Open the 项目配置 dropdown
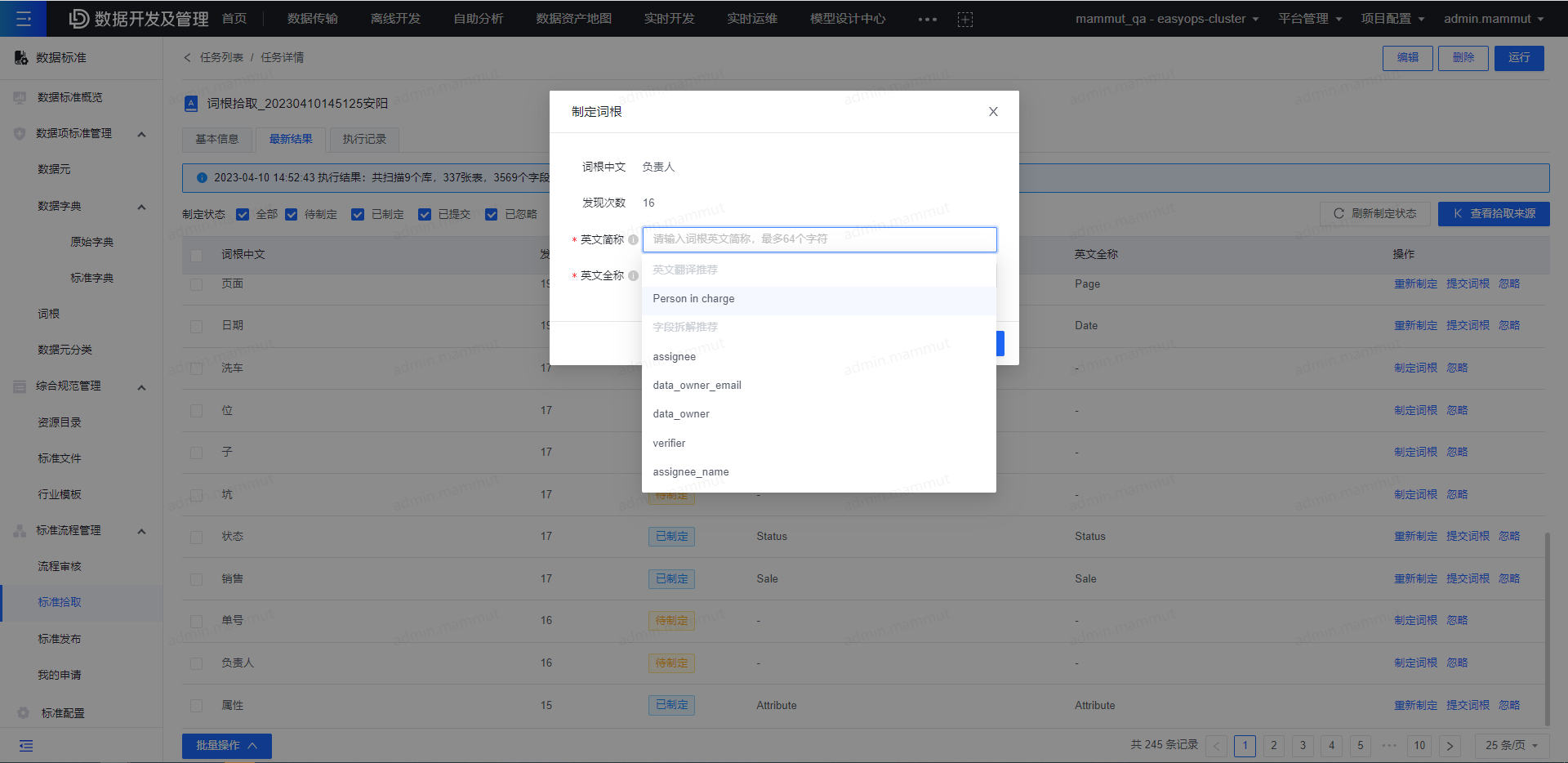1568x763 pixels. [x=1392, y=19]
